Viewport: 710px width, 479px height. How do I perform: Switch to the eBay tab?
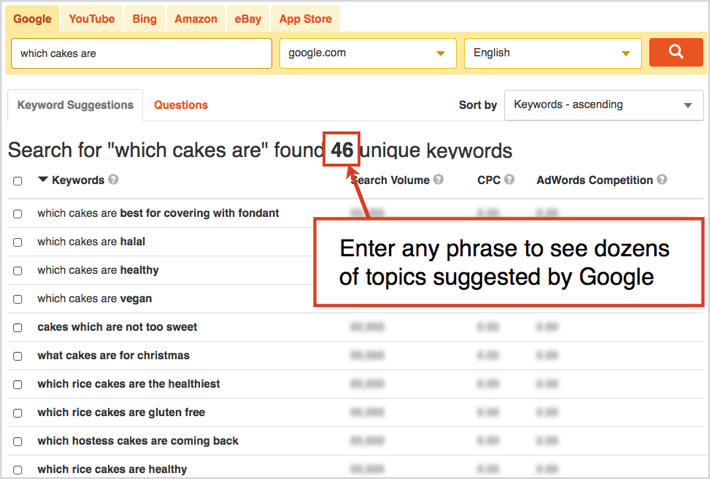(248, 19)
